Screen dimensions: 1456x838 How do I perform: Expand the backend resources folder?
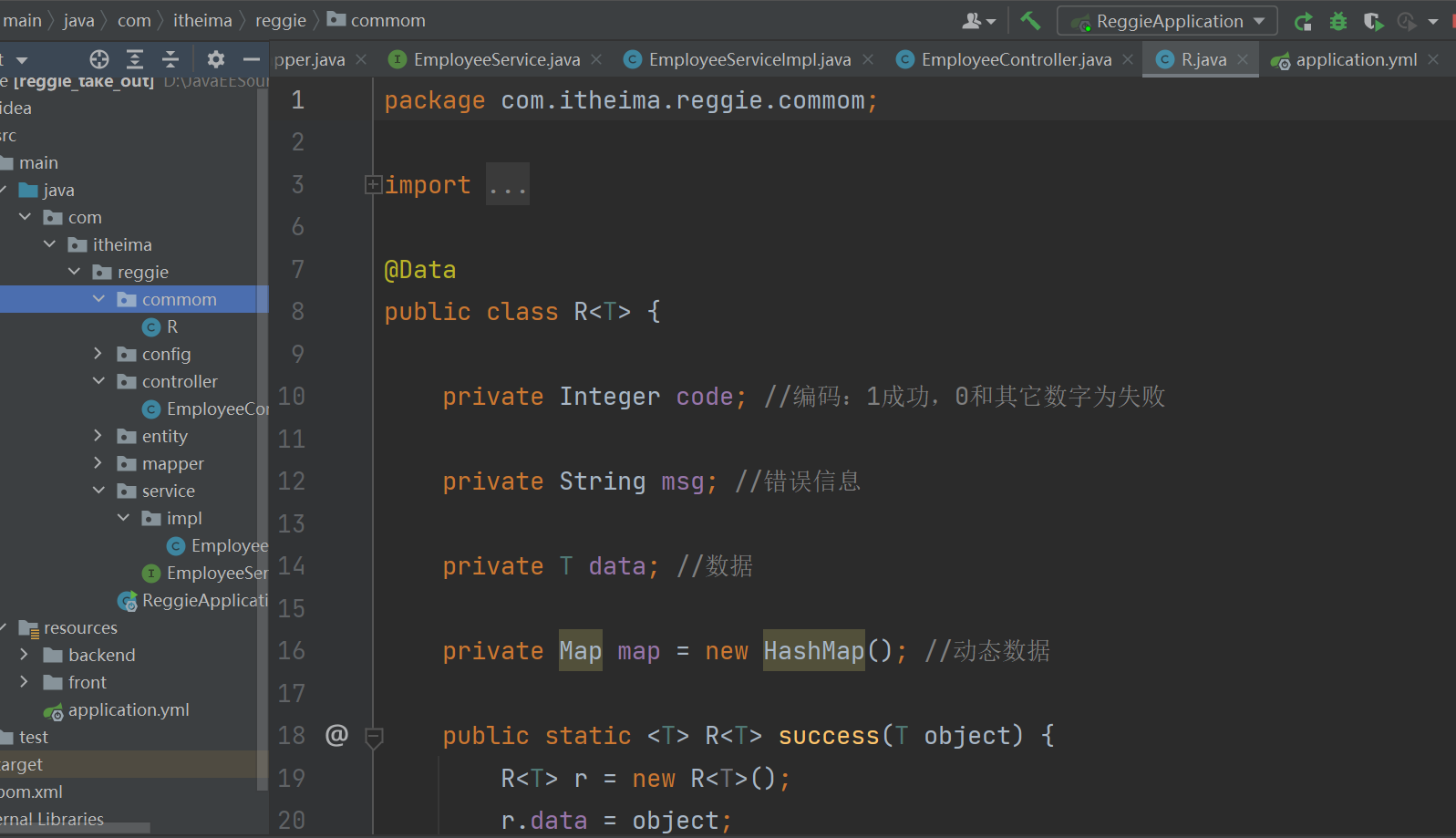(x=26, y=655)
